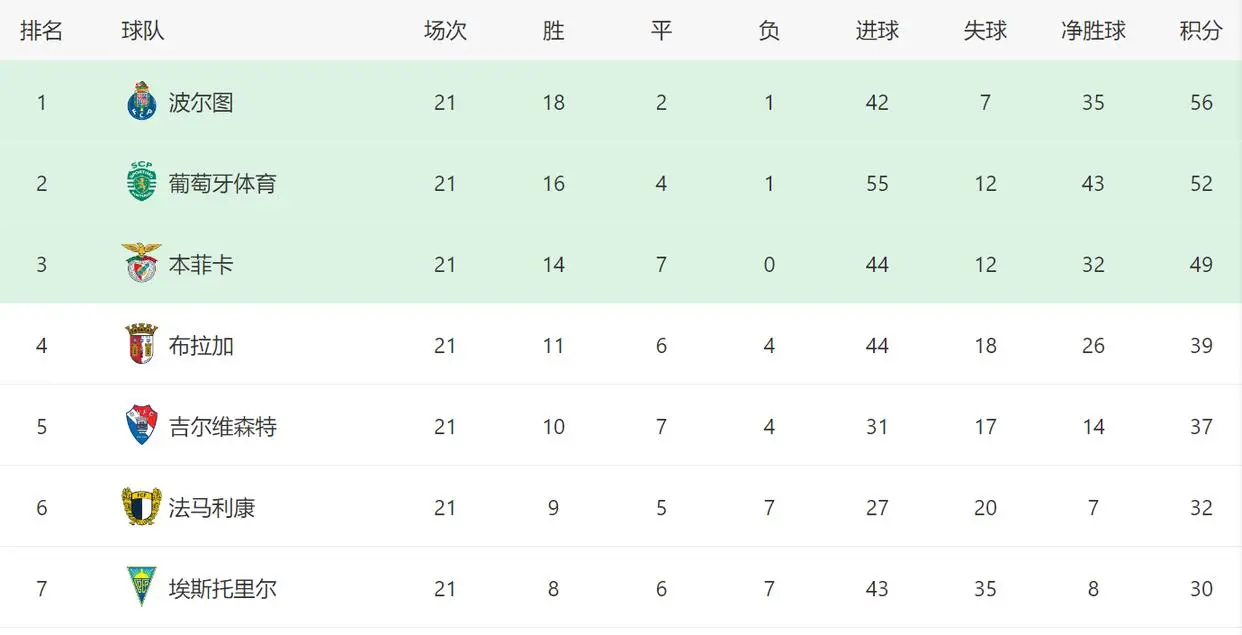Click the 排名 column header
Screen dimensions: 1242x635
[41, 31]
